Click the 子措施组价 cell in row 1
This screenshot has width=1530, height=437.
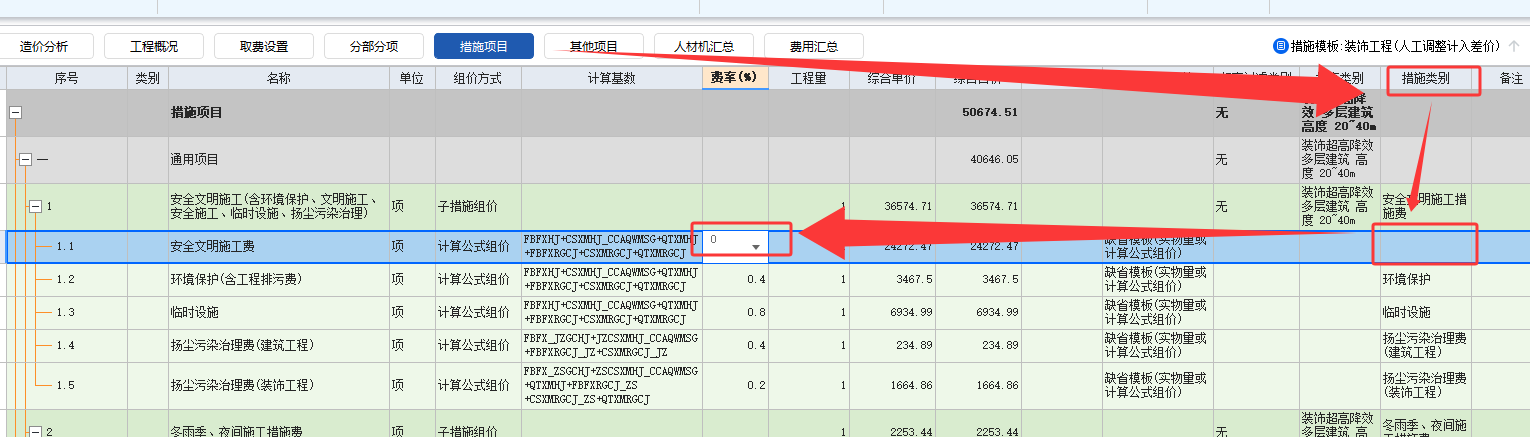[478, 206]
